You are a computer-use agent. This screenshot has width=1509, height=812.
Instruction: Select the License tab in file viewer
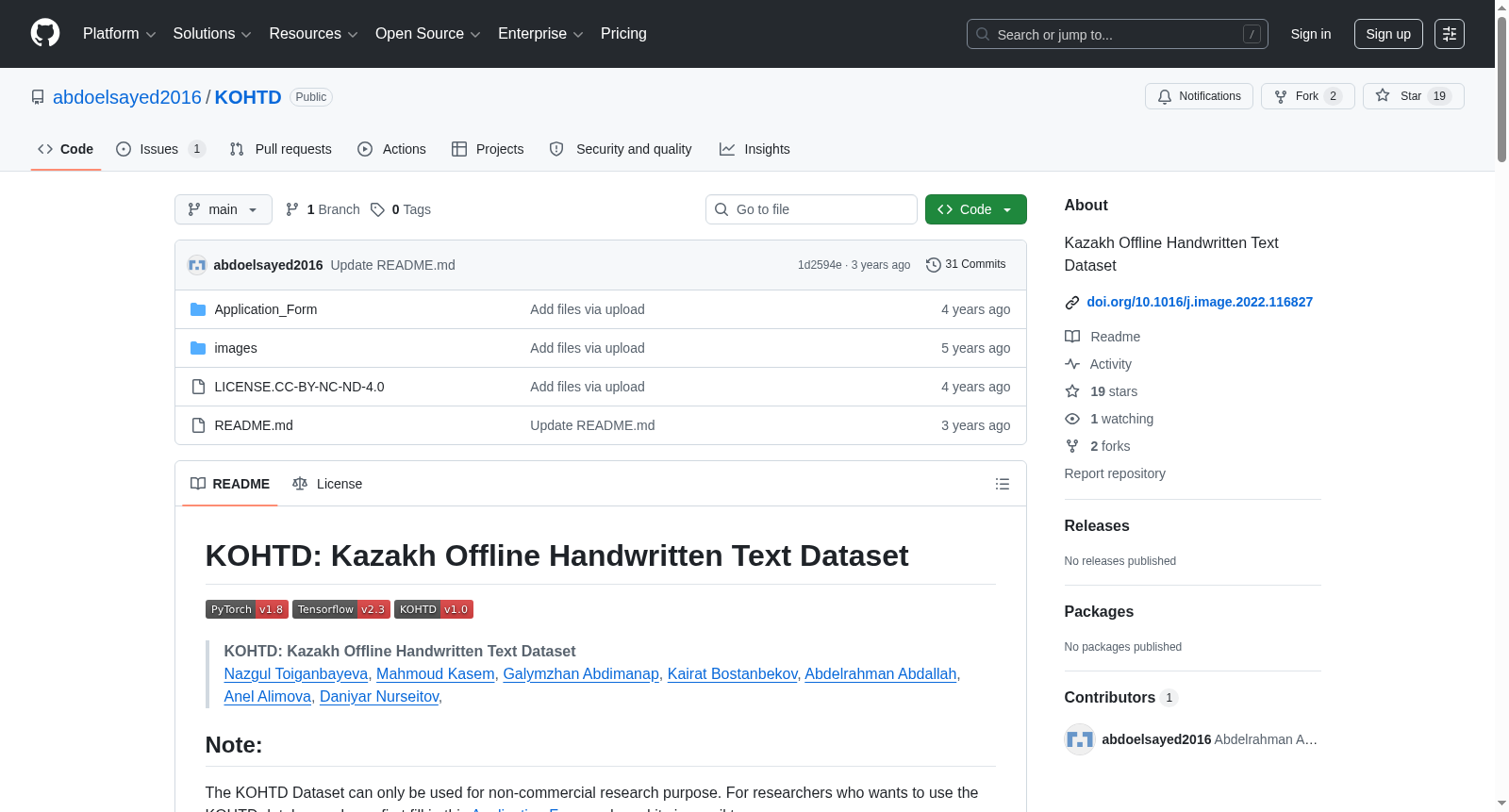327,484
